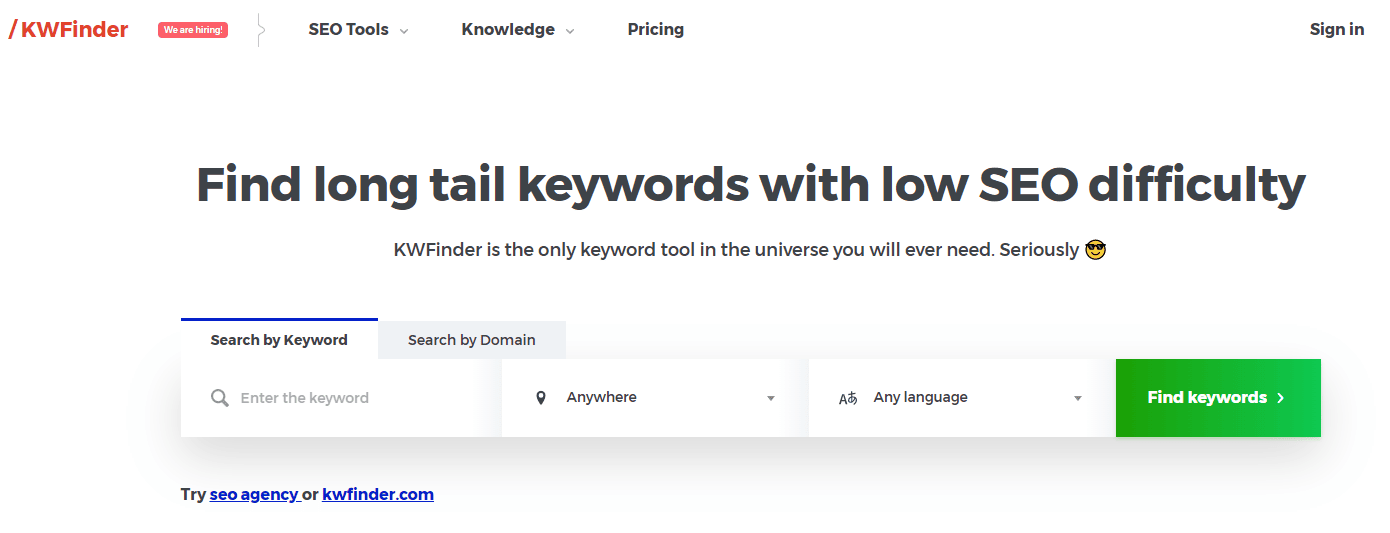
Task: Open the Any language dropdown
Action: coord(962,398)
